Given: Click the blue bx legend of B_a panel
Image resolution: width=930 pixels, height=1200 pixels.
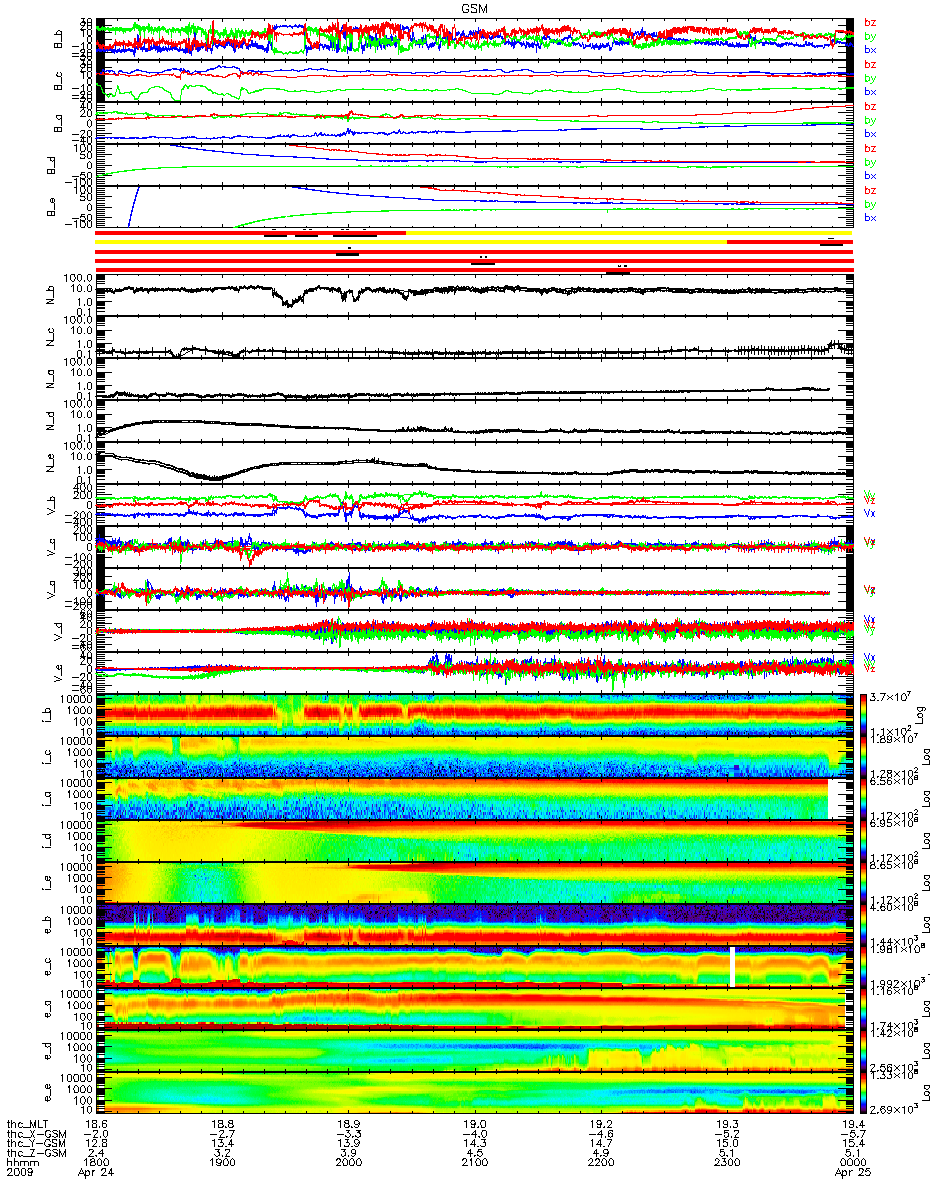Looking at the screenshot, I should pyautogui.click(x=870, y=134).
